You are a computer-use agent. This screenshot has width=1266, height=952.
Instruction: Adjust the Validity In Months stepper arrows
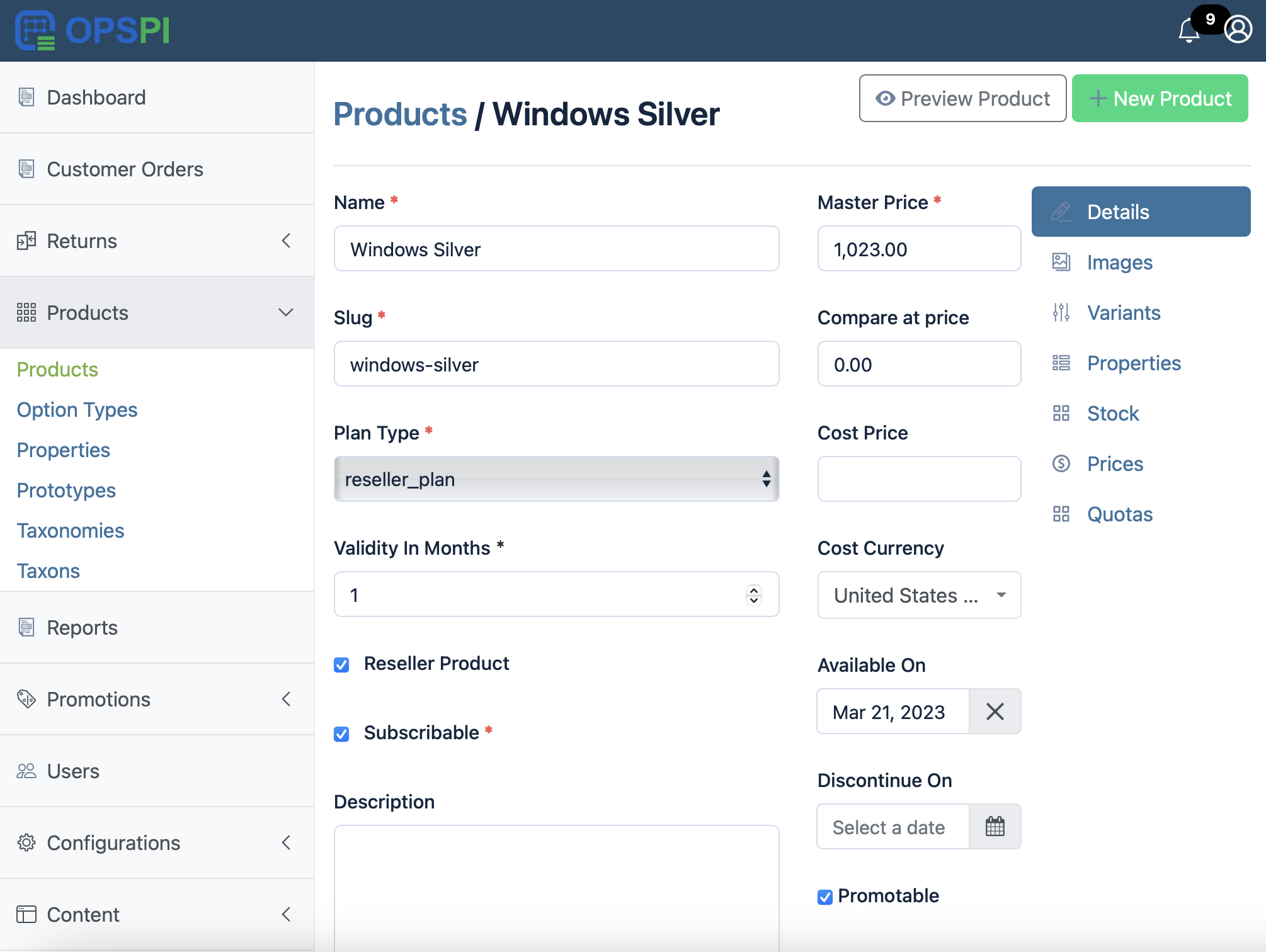coord(754,594)
